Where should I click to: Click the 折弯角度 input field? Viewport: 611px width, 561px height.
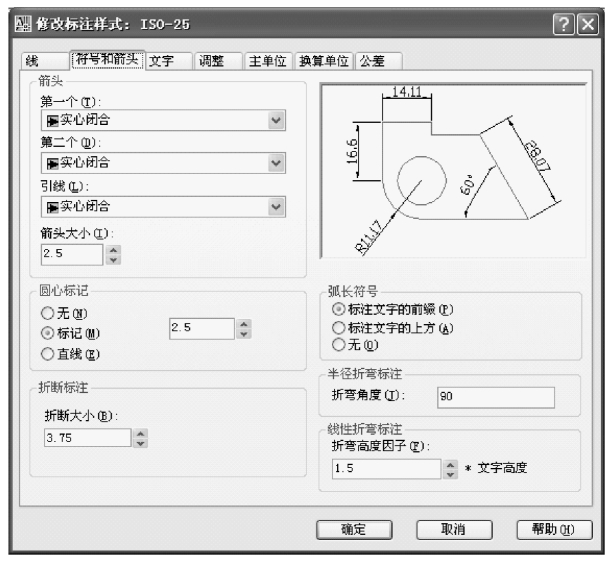(x=496, y=397)
